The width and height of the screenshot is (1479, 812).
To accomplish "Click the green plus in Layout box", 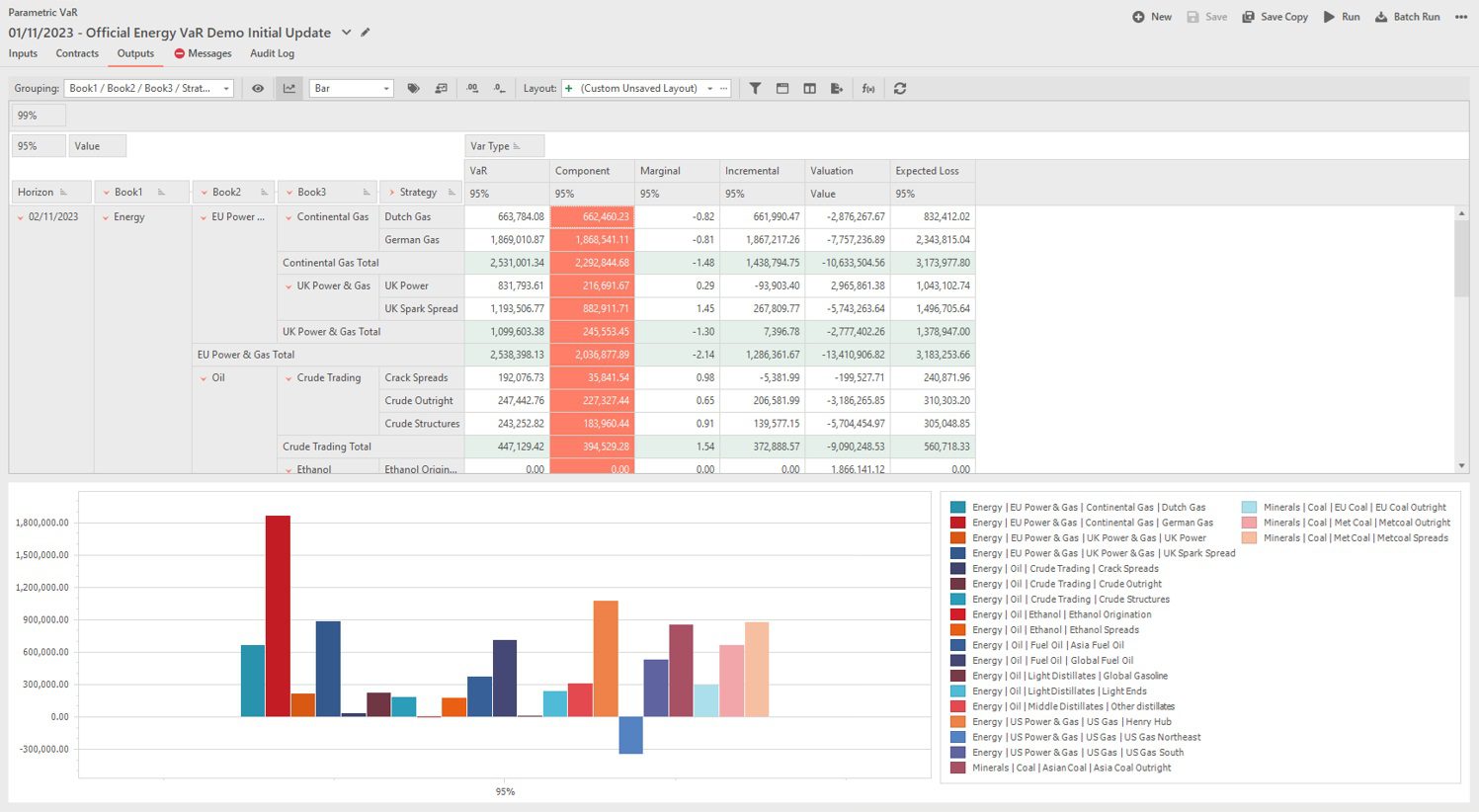I will coord(569,88).
